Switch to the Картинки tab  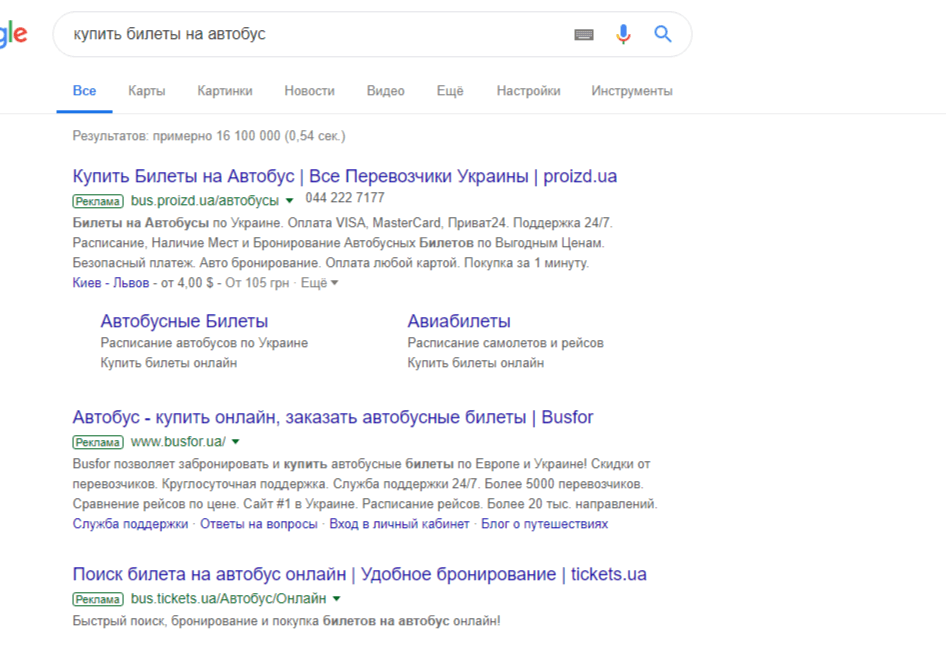click(x=224, y=91)
